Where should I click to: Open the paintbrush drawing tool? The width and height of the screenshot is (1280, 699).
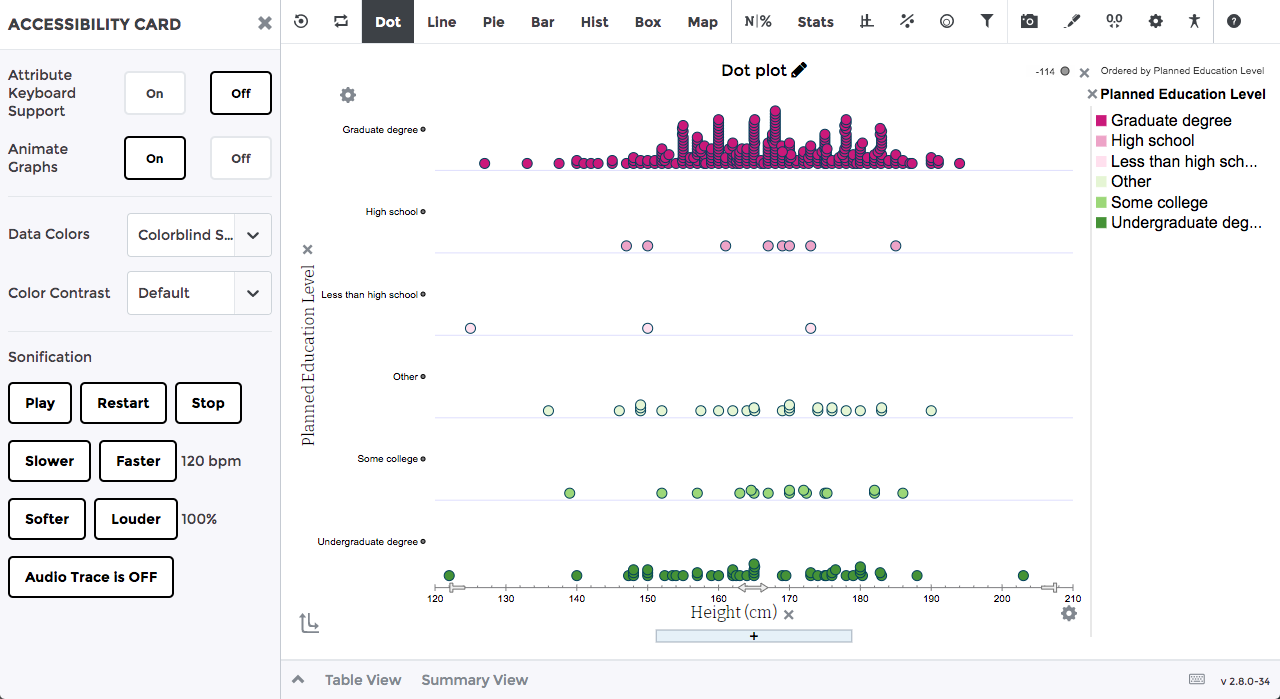coord(1072,21)
